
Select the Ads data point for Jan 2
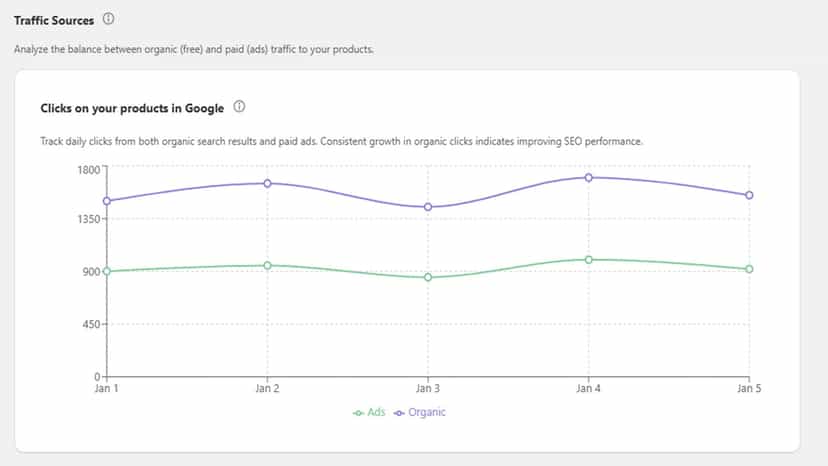(x=267, y=265)
